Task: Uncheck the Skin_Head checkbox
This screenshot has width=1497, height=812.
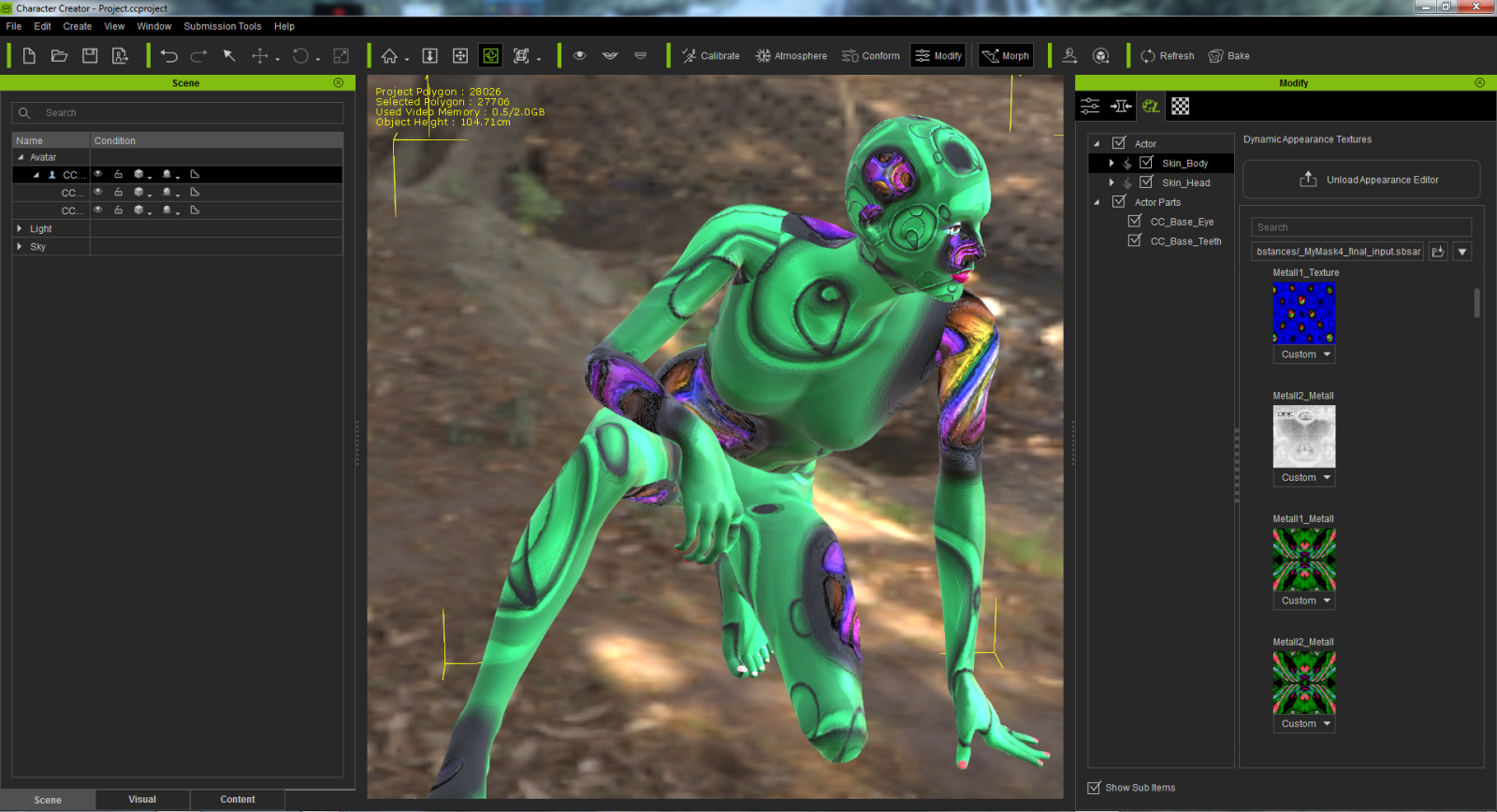Action: point(1146,182)
